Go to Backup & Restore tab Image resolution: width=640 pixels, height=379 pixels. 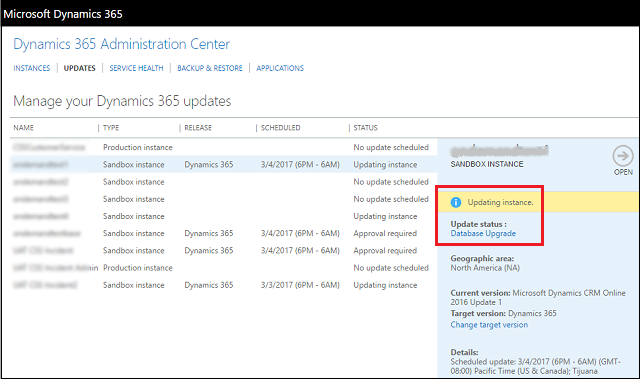(x=210, y=68)
